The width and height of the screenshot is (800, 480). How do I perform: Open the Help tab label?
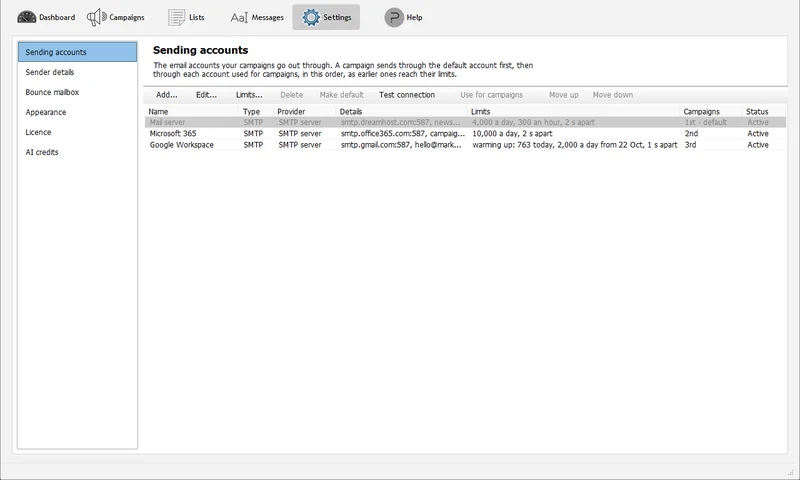(x=414, y=17)
